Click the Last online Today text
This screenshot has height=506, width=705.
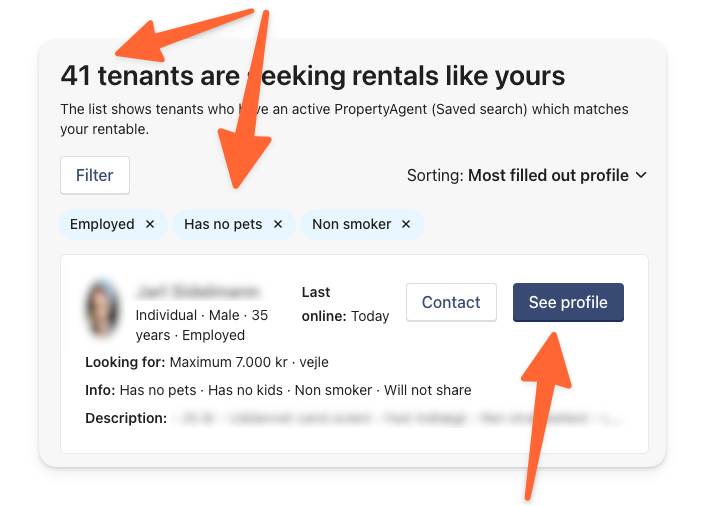(345, 304)
